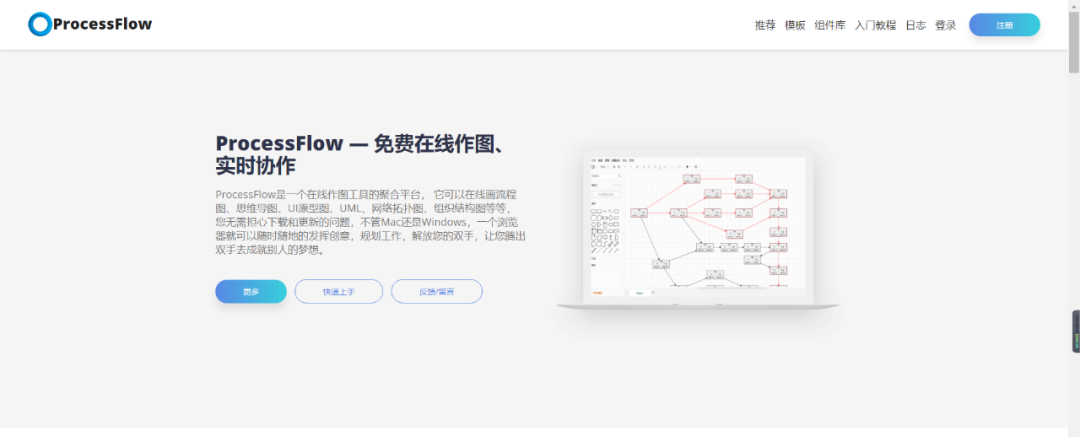Click the 反馈/留言 feedback button
1080x437 pixels.
(x=437, y=292)
